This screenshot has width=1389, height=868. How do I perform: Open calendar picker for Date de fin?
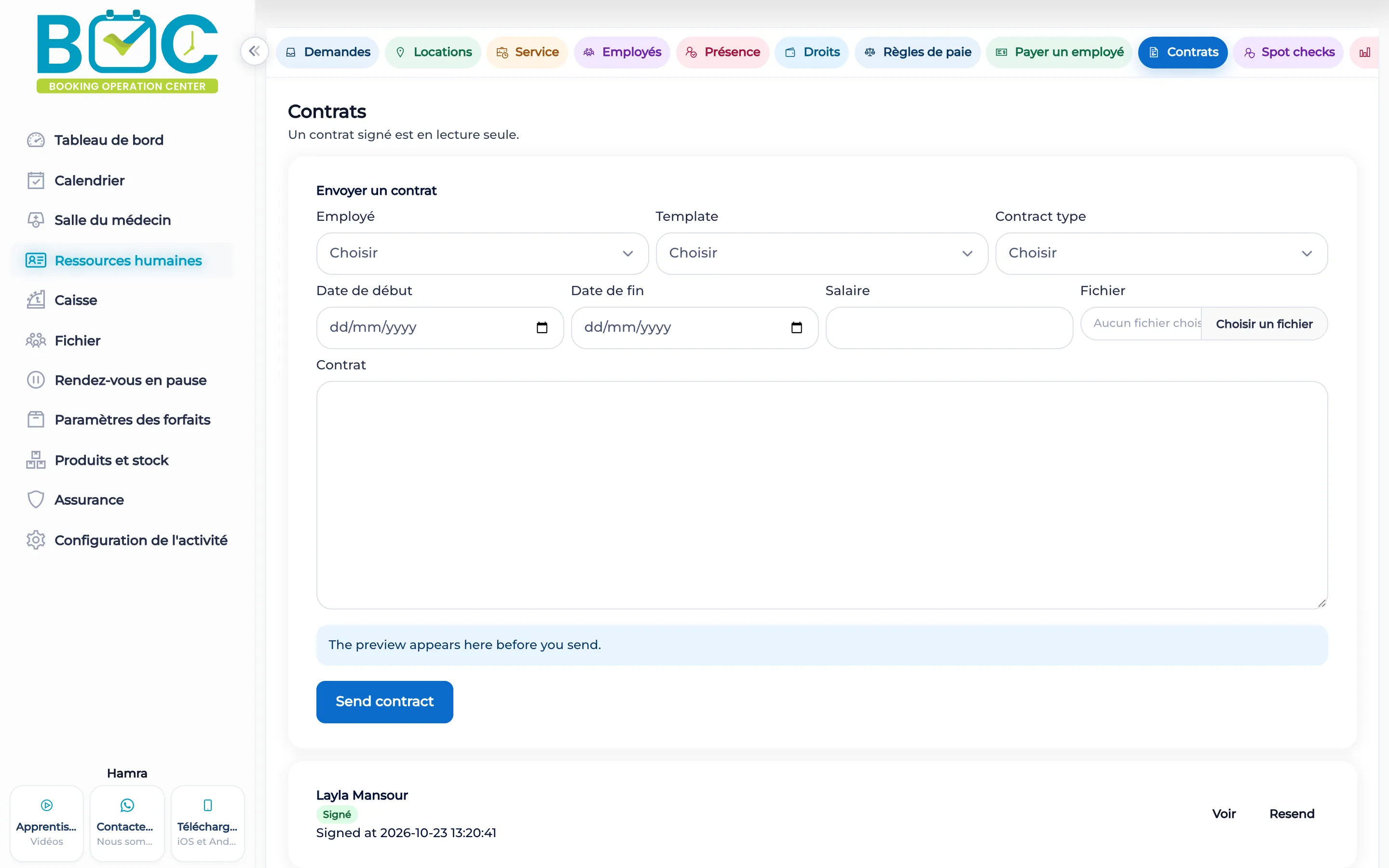pyautogui.click(x=796, y=327)
